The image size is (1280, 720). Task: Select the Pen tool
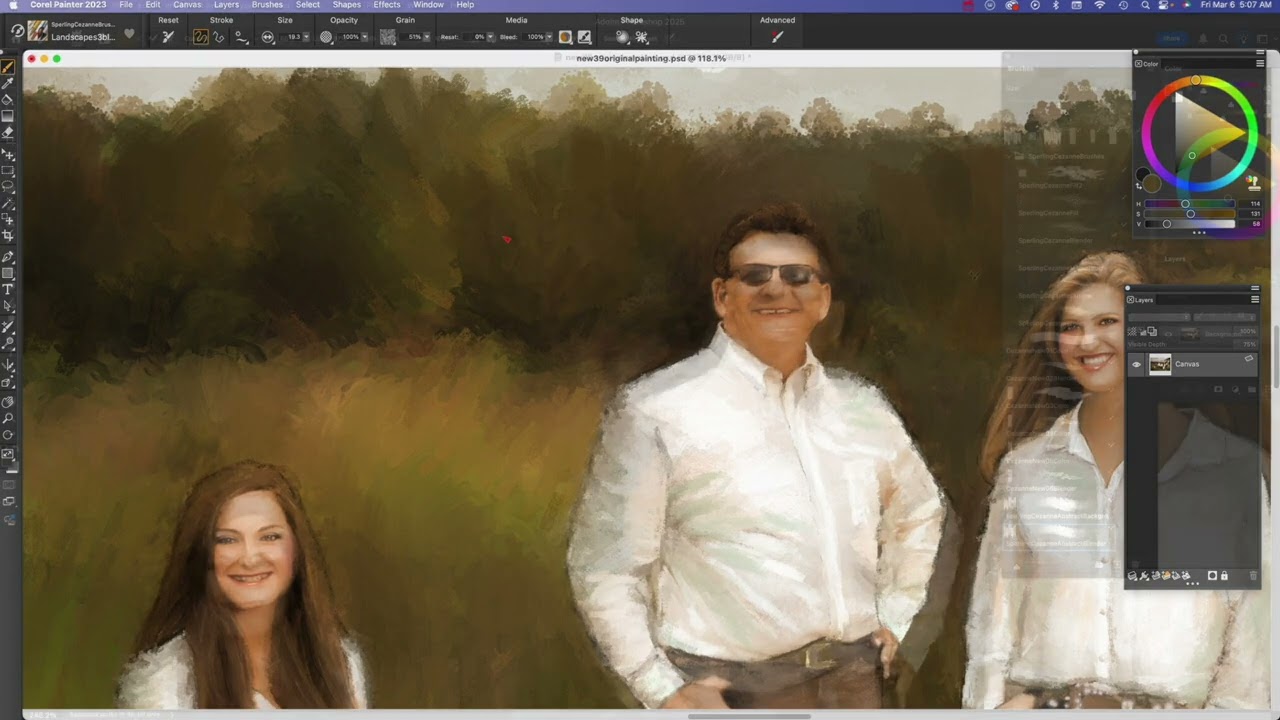8,257
